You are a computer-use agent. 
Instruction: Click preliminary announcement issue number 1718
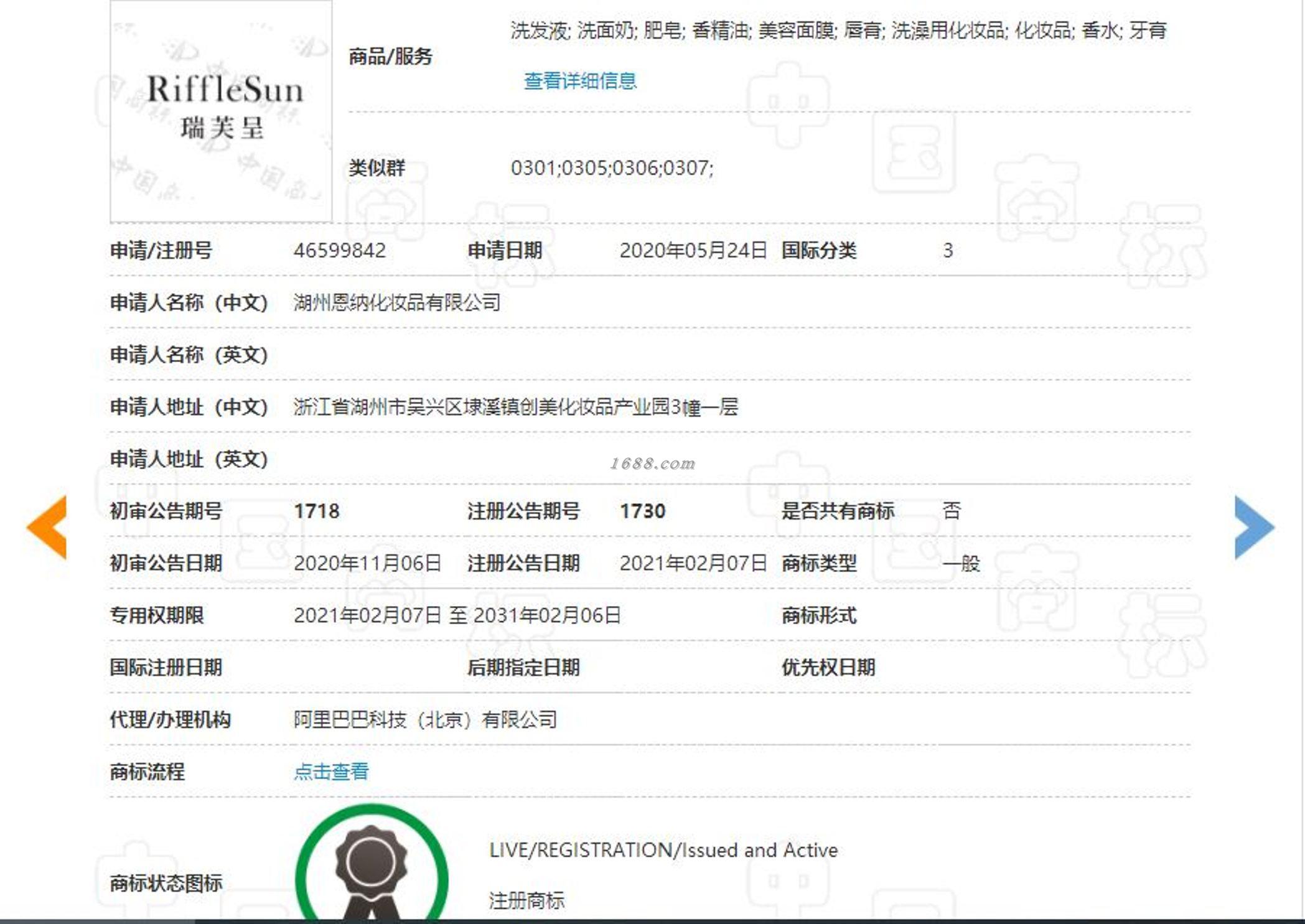click(317, 511)
